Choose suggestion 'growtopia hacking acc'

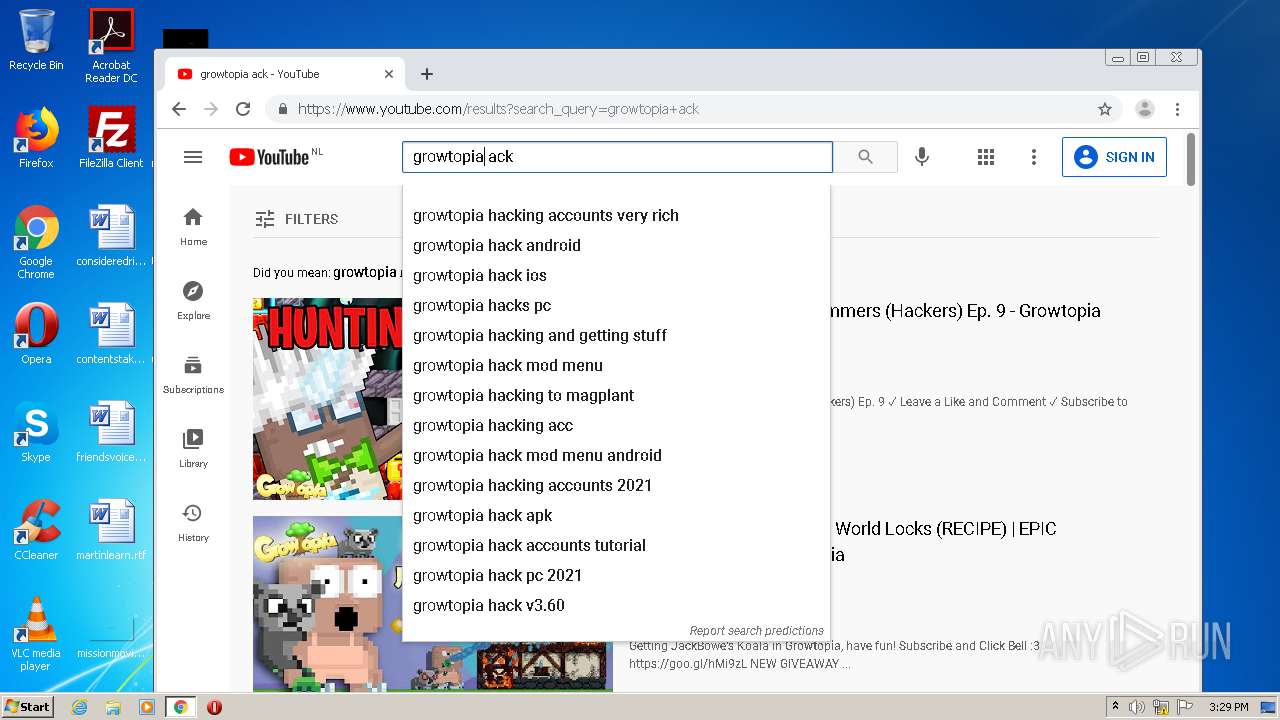pos(616,425)
